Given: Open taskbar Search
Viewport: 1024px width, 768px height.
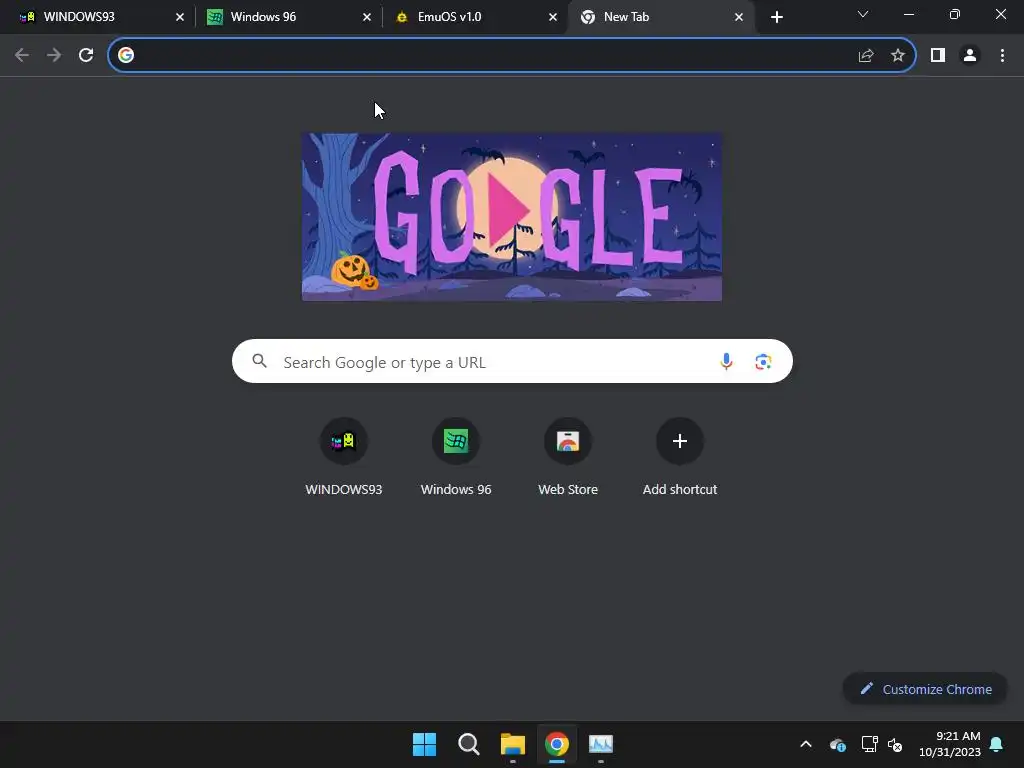Looking at the screenshot, I should (468, 744).
